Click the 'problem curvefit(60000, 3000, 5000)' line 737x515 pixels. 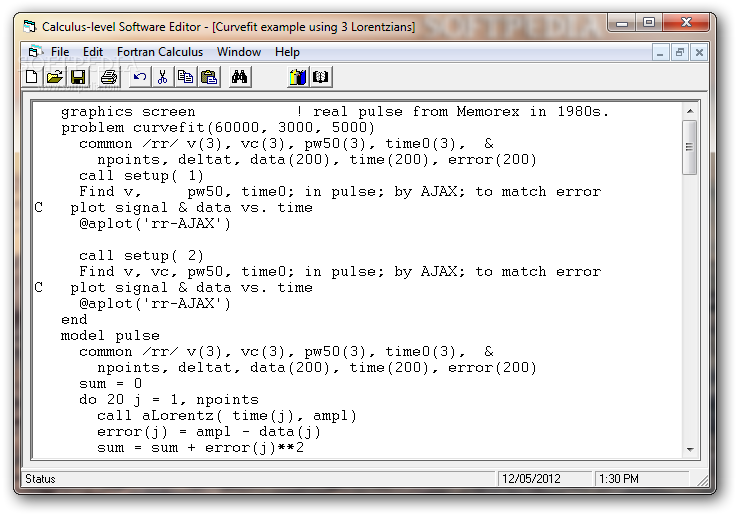click(218, 127)
